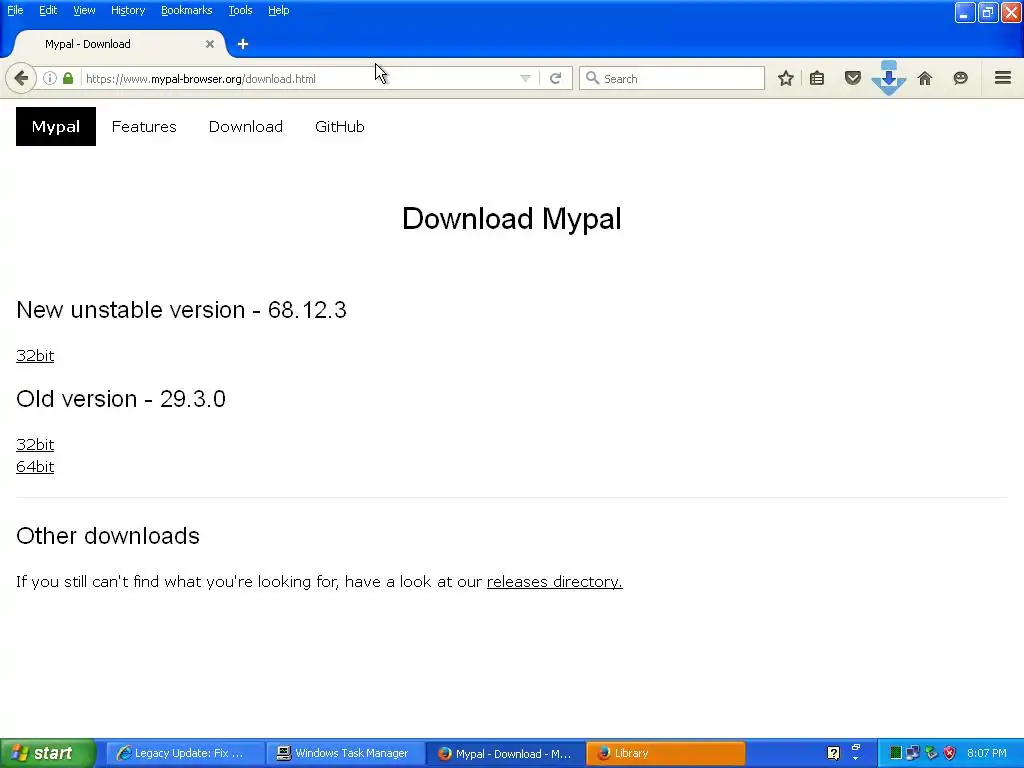Click the Download Mypal heading
This screenshot has height=768, width=1024.
(x=511, y=219)
